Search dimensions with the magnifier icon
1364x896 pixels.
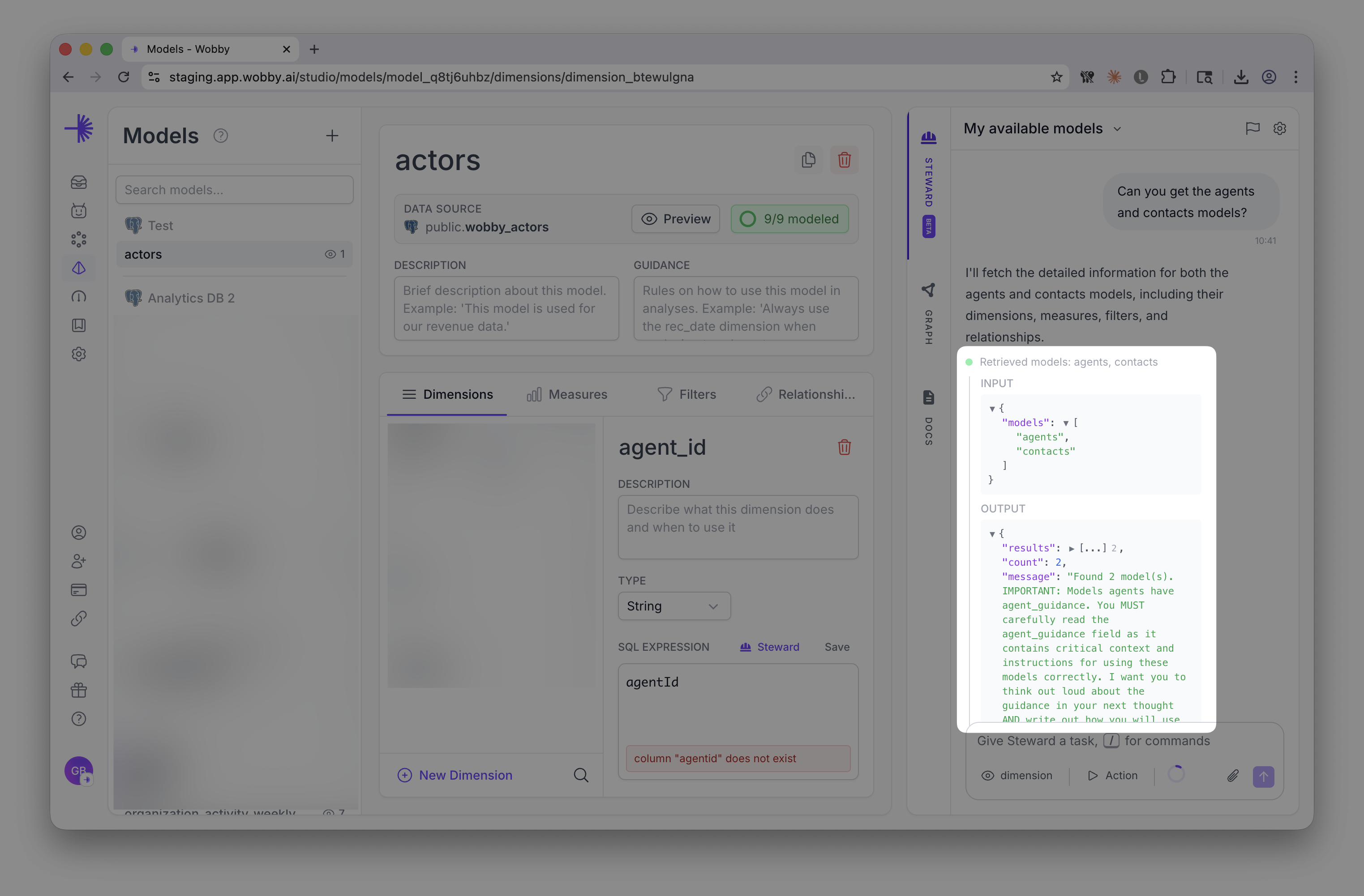[x=580, y=775]
